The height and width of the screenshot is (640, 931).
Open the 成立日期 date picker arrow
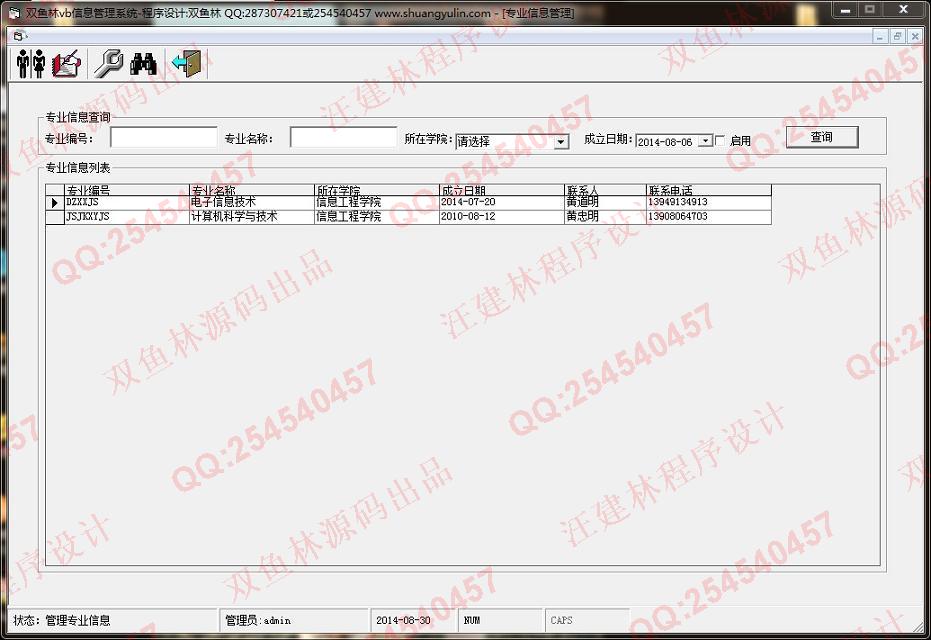coord(705,141)
